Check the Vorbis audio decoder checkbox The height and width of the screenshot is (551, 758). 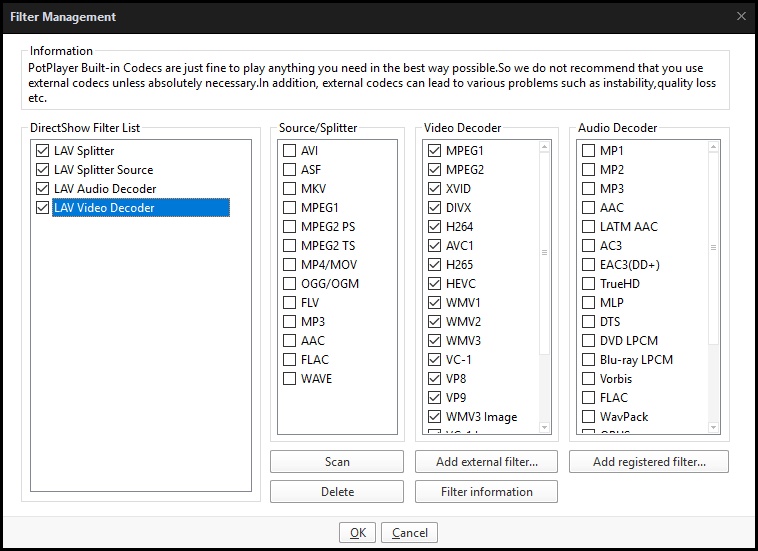(588, 378)
